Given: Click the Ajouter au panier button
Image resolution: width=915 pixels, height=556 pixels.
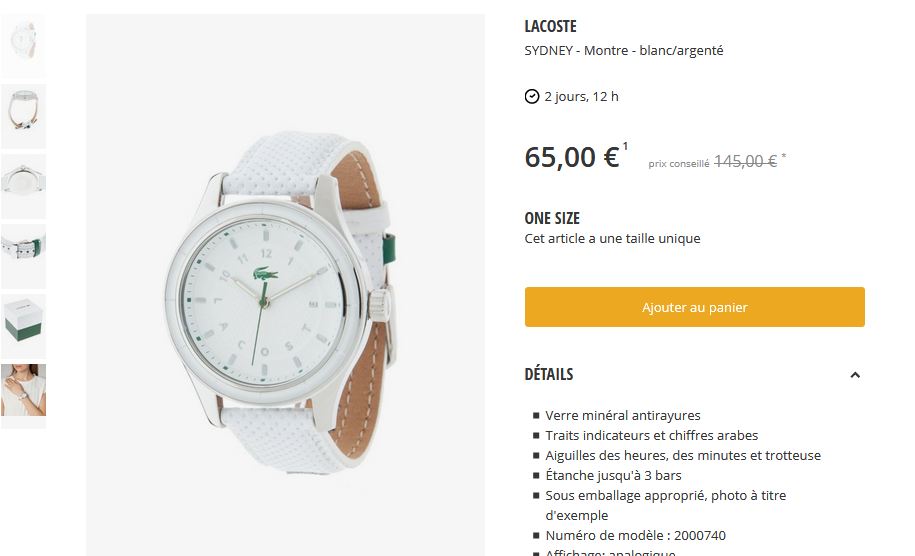Looking at the screenshot, I should (x=694, y=307).
